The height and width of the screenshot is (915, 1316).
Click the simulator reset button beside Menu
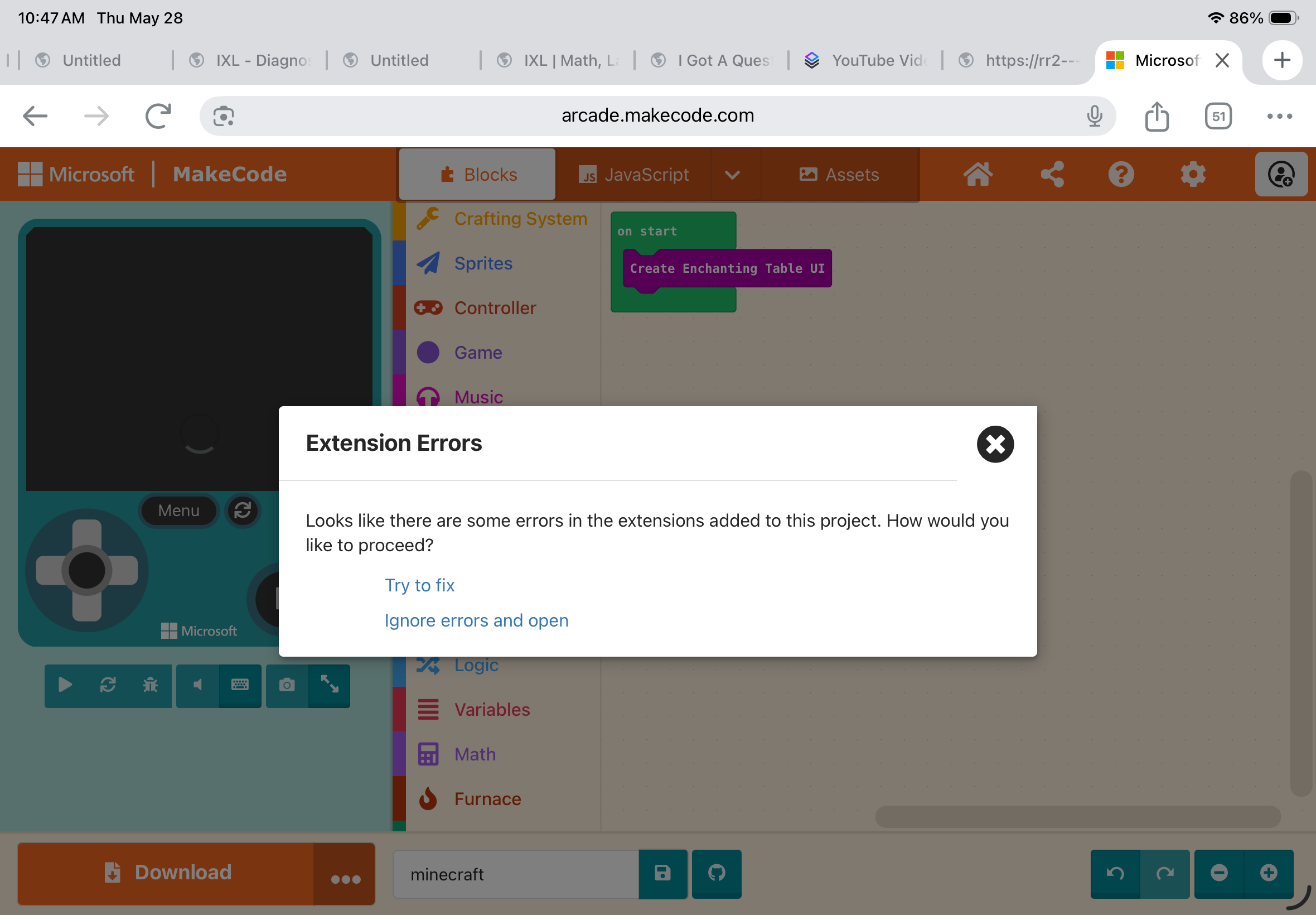click(243, 511)
